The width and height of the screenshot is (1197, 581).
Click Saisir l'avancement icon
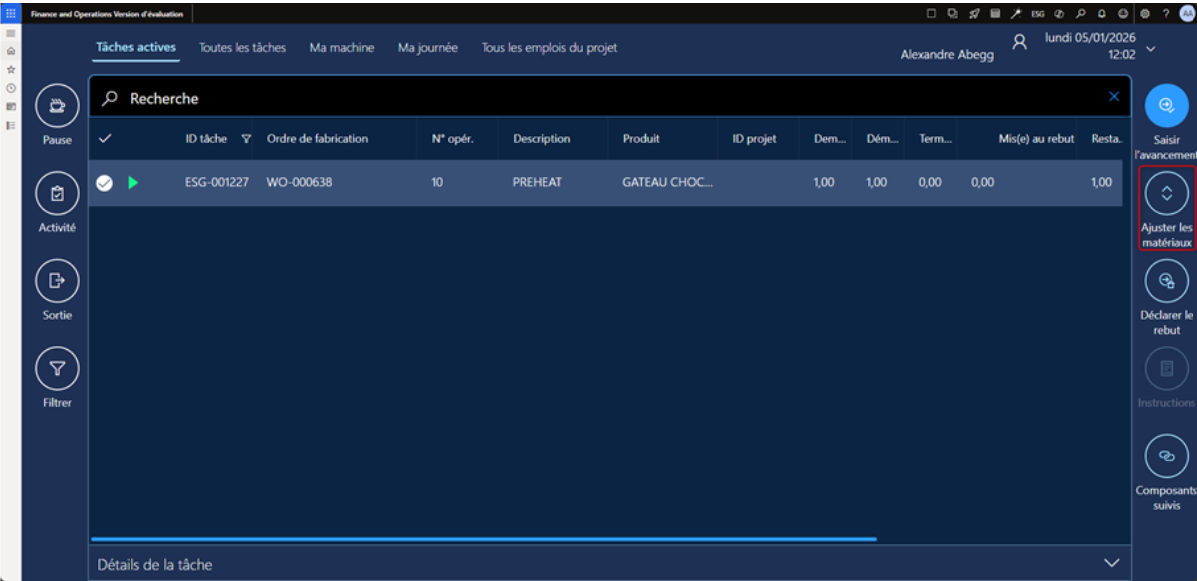pos(1166,105)
